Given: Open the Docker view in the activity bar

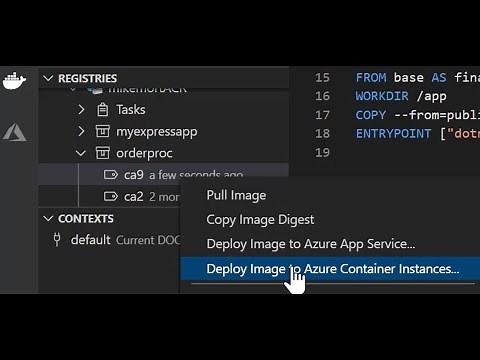Looking at the screenshot, I should point(14,81).
